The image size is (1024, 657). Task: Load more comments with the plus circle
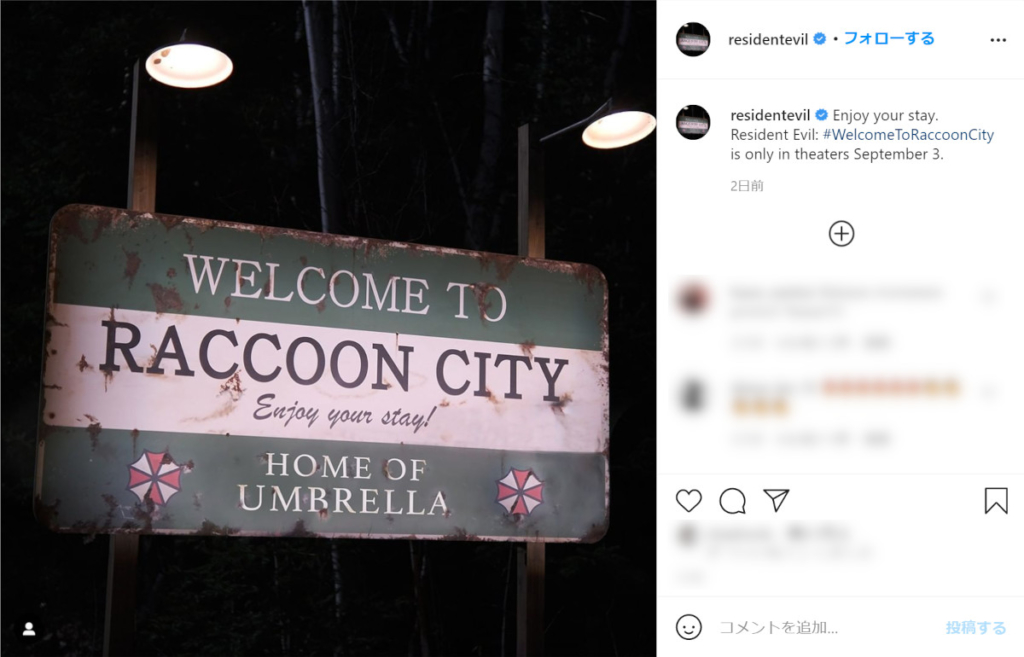(x=841, y=234)
